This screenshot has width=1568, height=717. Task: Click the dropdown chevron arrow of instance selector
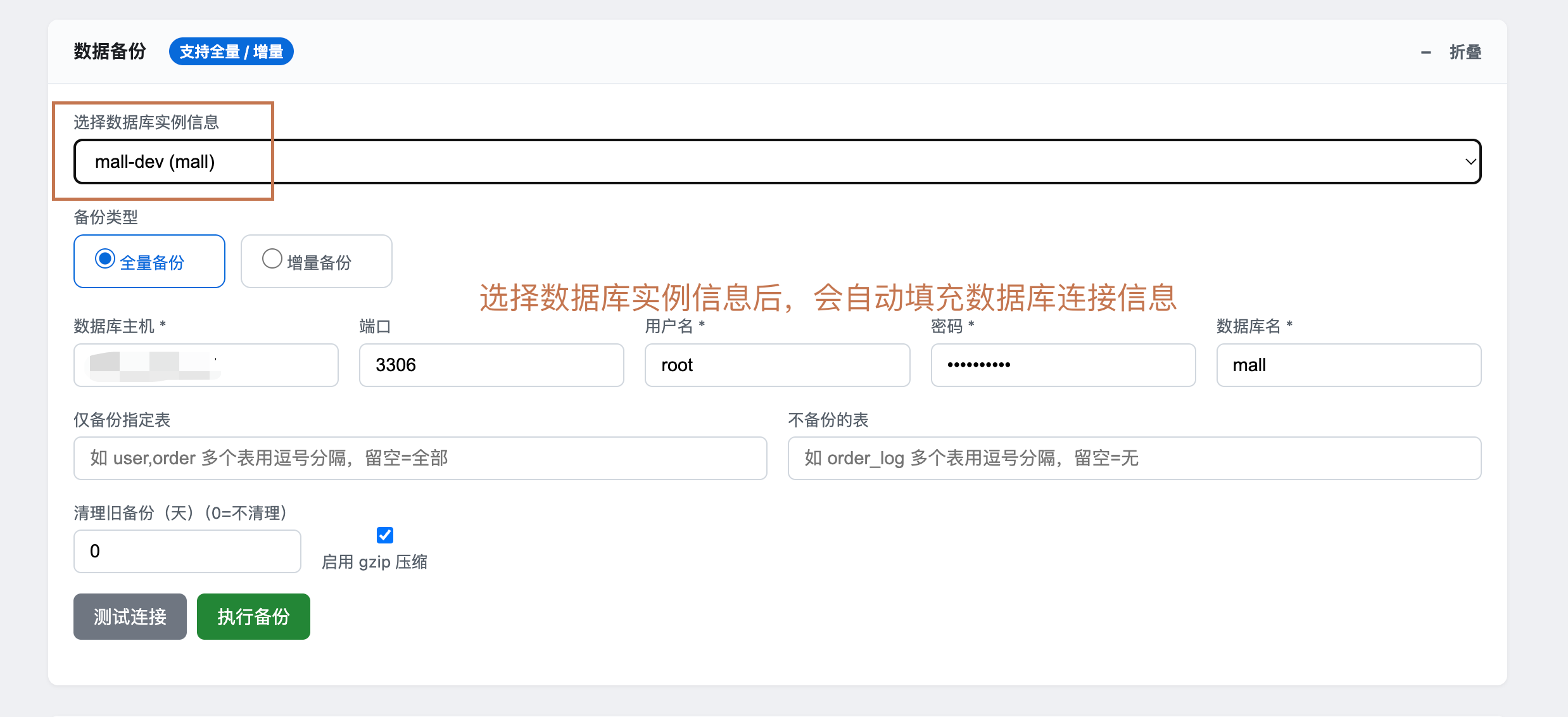pos(1470,162)
